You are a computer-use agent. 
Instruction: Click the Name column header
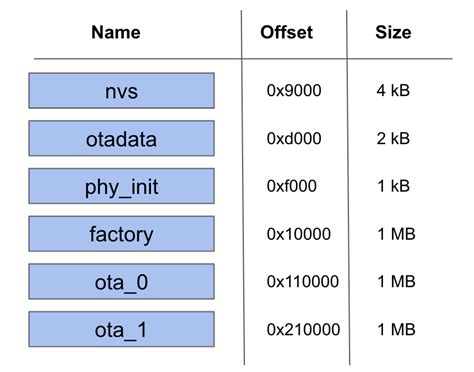coord(116,32)
